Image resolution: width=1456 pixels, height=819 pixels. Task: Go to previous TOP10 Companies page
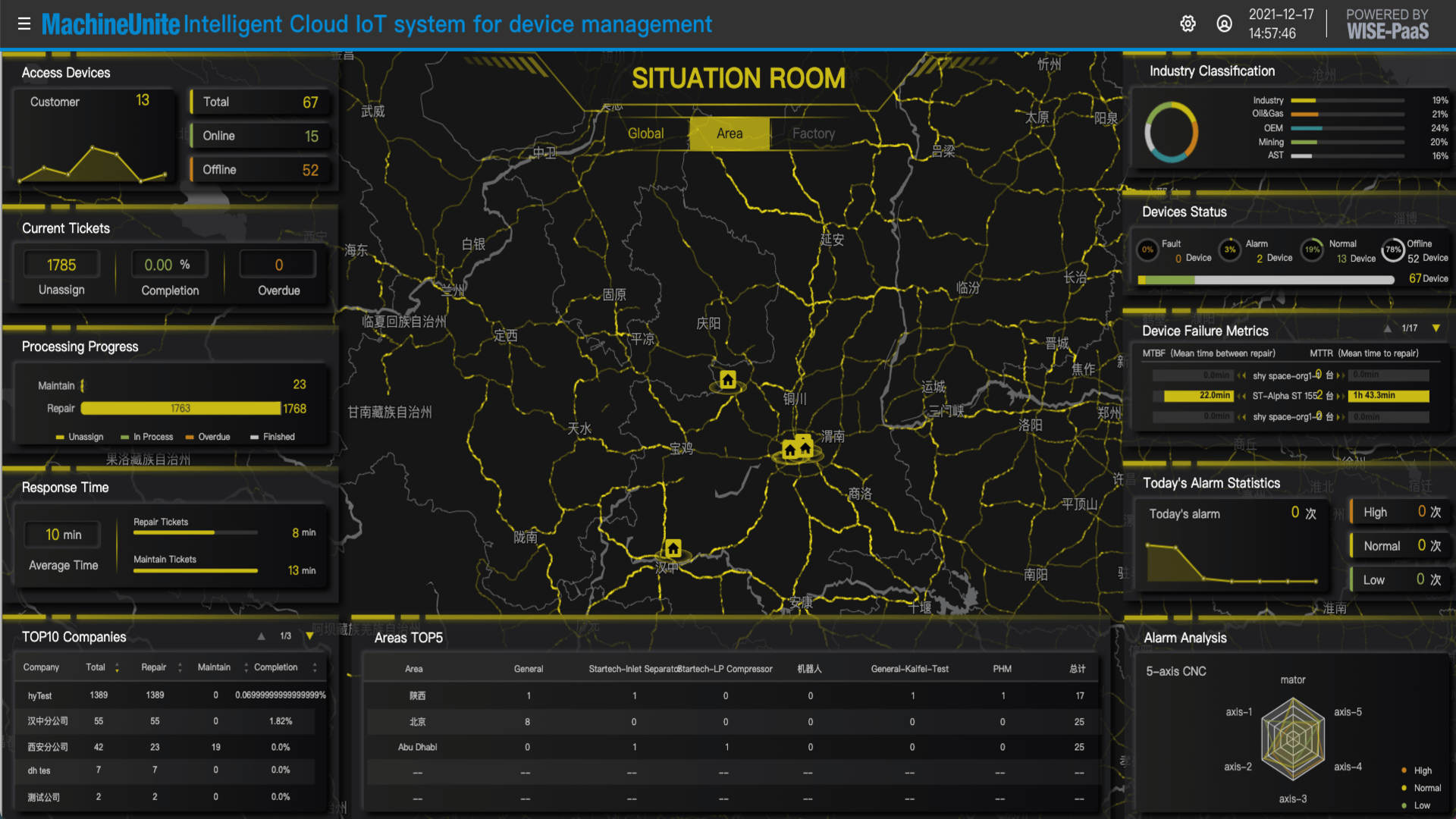[x=262, y=636]
